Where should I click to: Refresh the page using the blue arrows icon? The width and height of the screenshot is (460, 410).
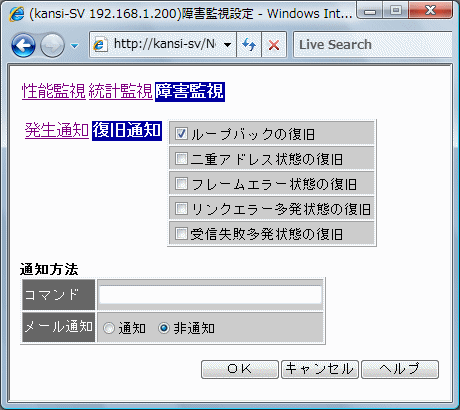coord(249,45)
